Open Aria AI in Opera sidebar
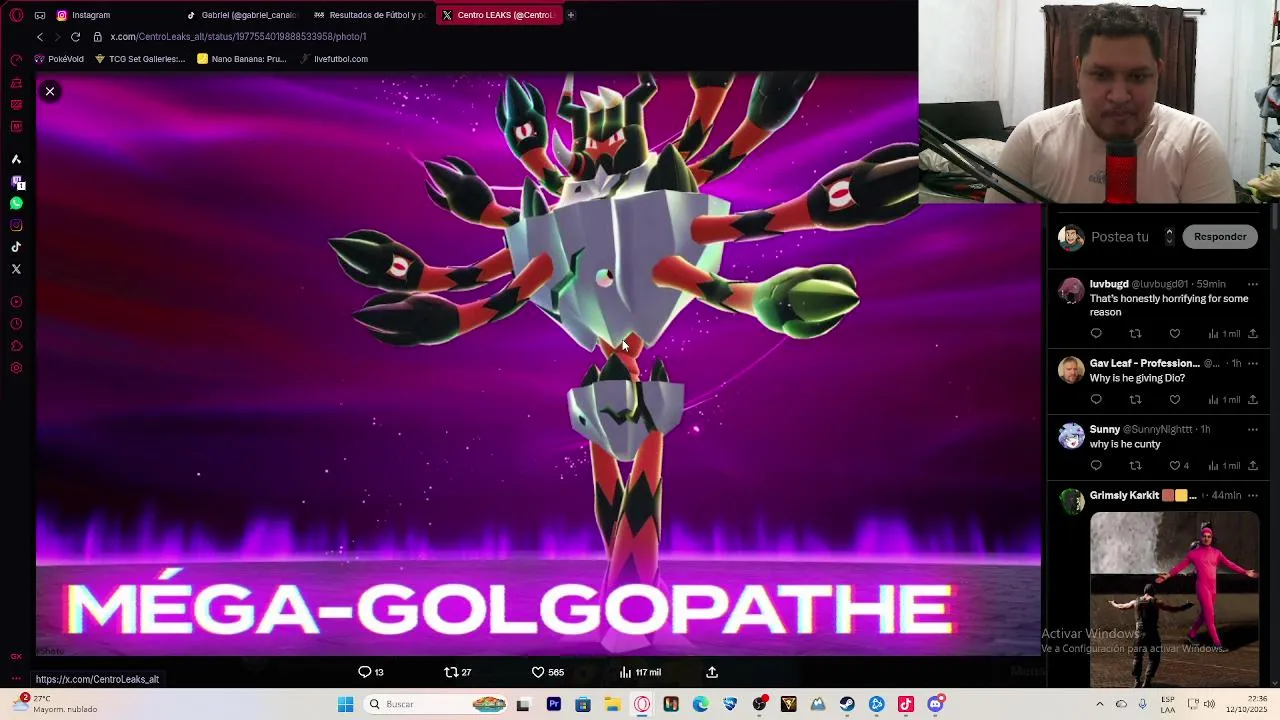Screen dimensions: 1280x720 [x=16, y=159]
